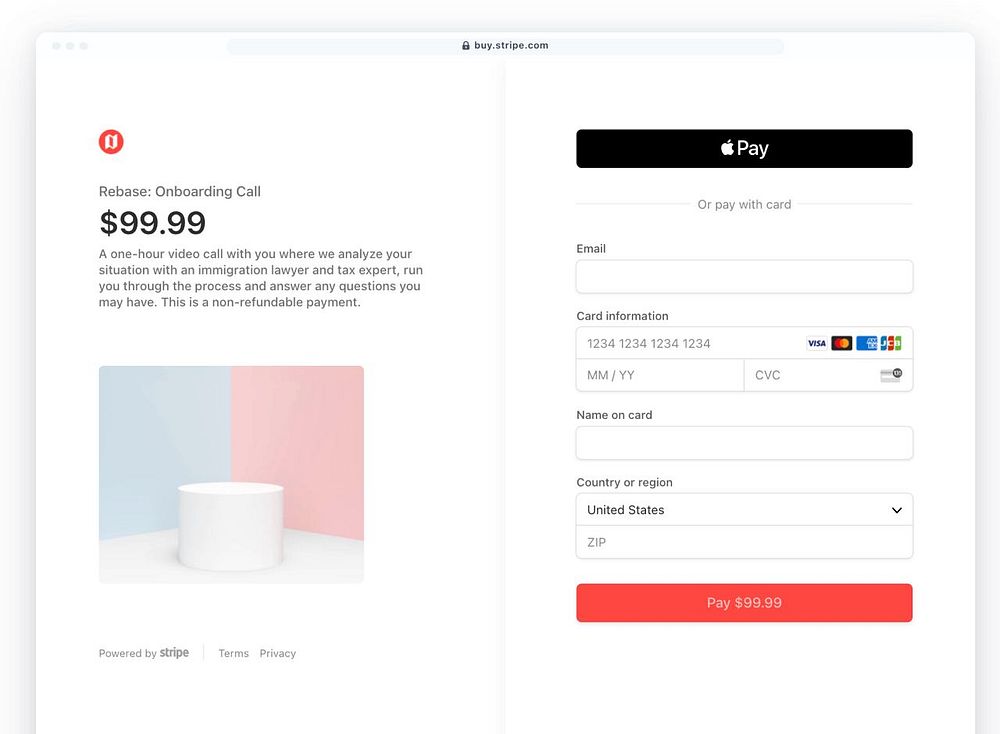Click the CVC card hint icon

pos(890,375)
